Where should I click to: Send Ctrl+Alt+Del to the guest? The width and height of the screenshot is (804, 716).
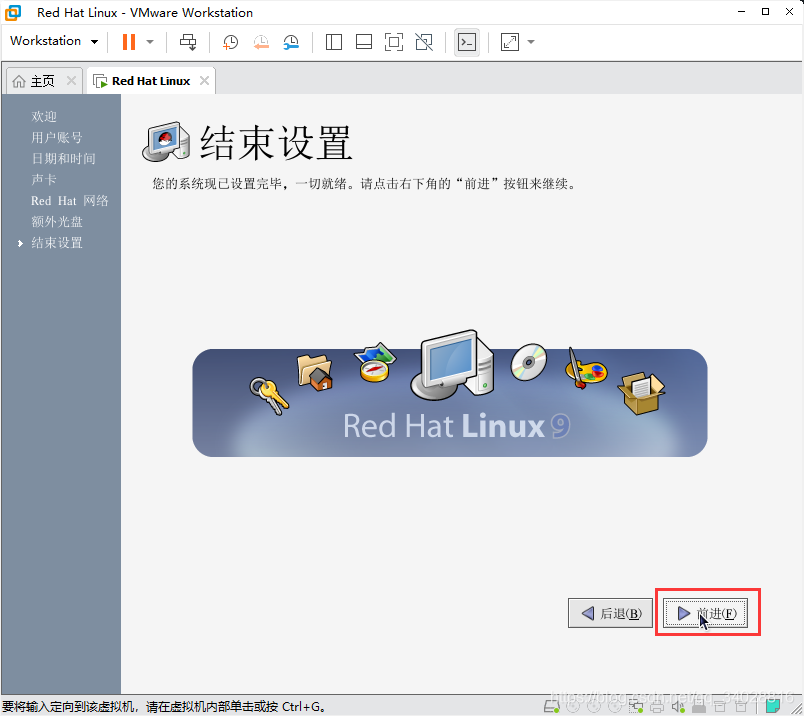(187, 41)
